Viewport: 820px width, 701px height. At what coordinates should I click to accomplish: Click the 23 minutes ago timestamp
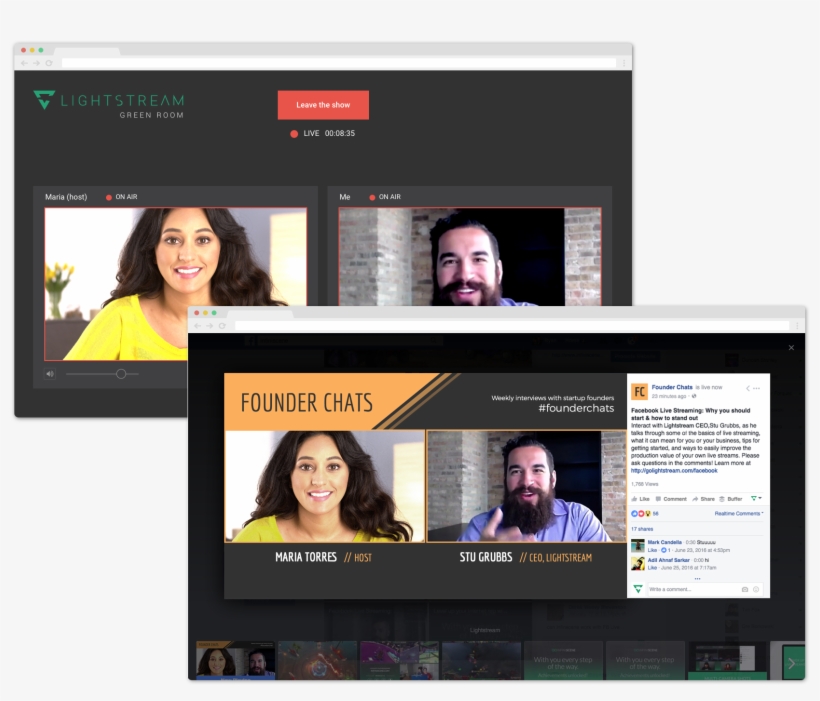pos(669,396)
